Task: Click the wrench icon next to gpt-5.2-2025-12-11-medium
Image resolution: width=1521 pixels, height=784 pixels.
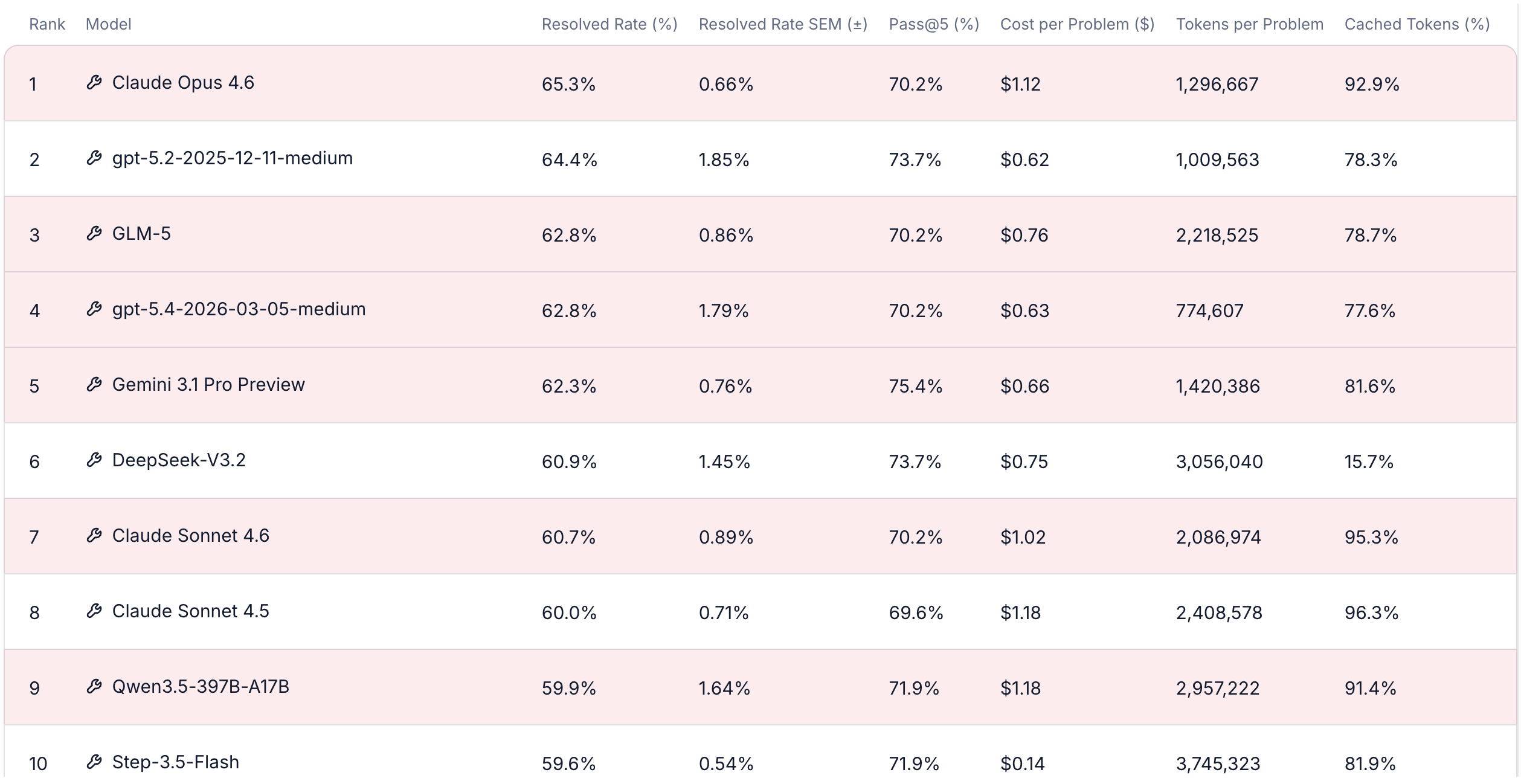Action: pyautogui.click(x=94, y=158)
